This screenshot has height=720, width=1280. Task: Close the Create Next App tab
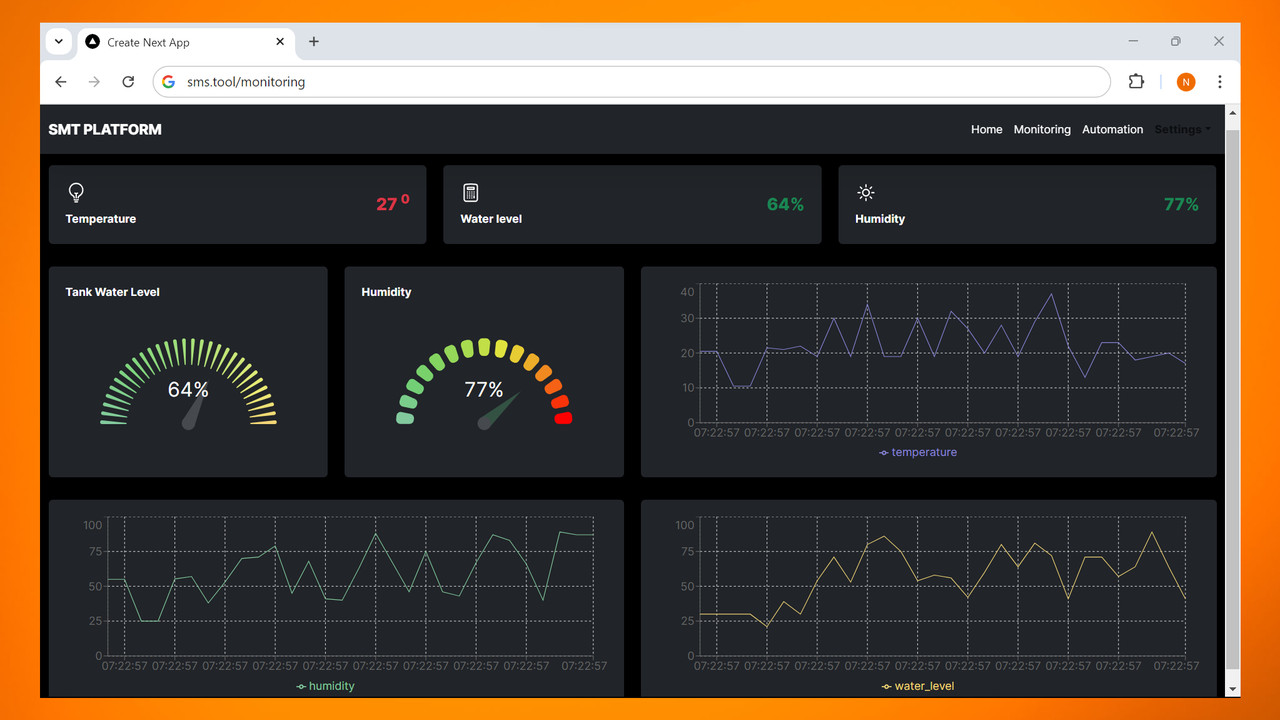click(x=280, y=42)
